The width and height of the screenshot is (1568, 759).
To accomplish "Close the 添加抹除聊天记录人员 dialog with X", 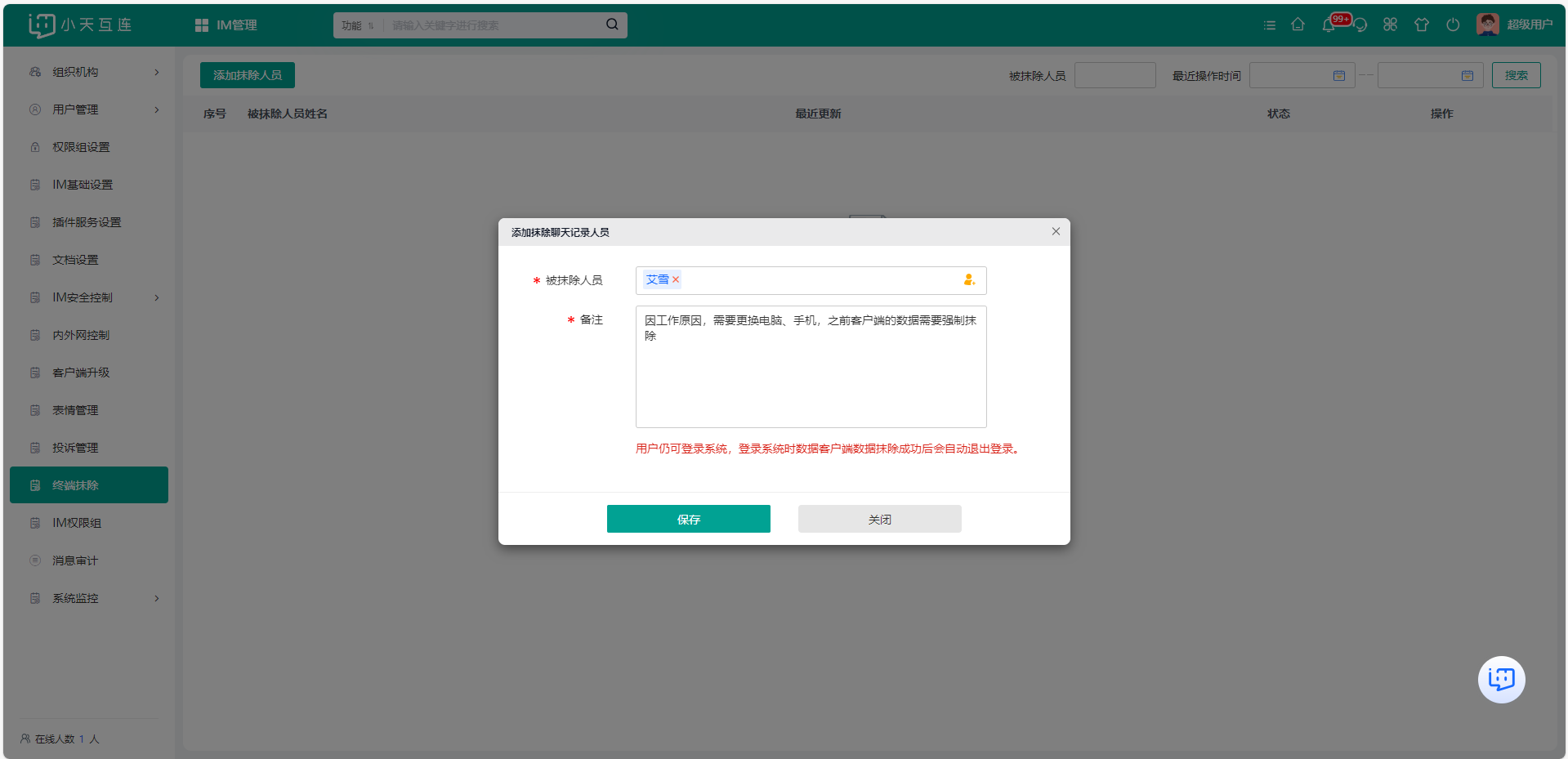I will [x=1056, y=231].
